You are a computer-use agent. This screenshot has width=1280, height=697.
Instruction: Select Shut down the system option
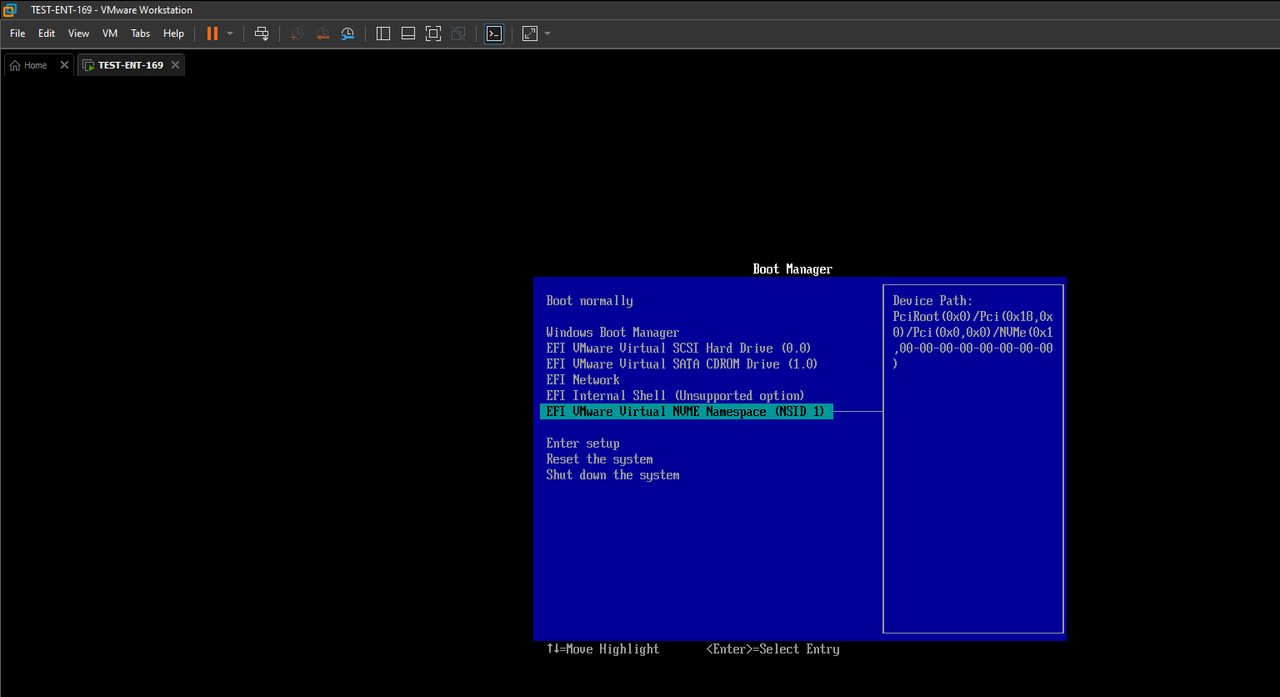pos(613,475)
